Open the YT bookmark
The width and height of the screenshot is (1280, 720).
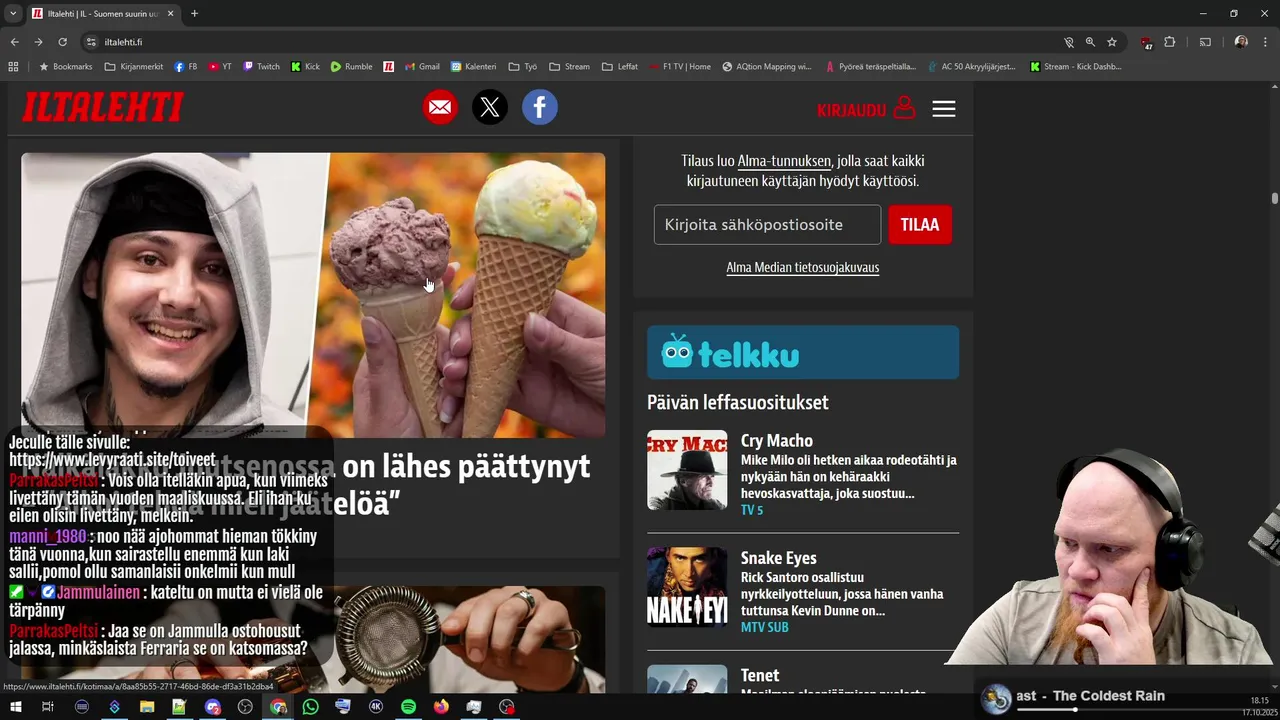[220, 67]
